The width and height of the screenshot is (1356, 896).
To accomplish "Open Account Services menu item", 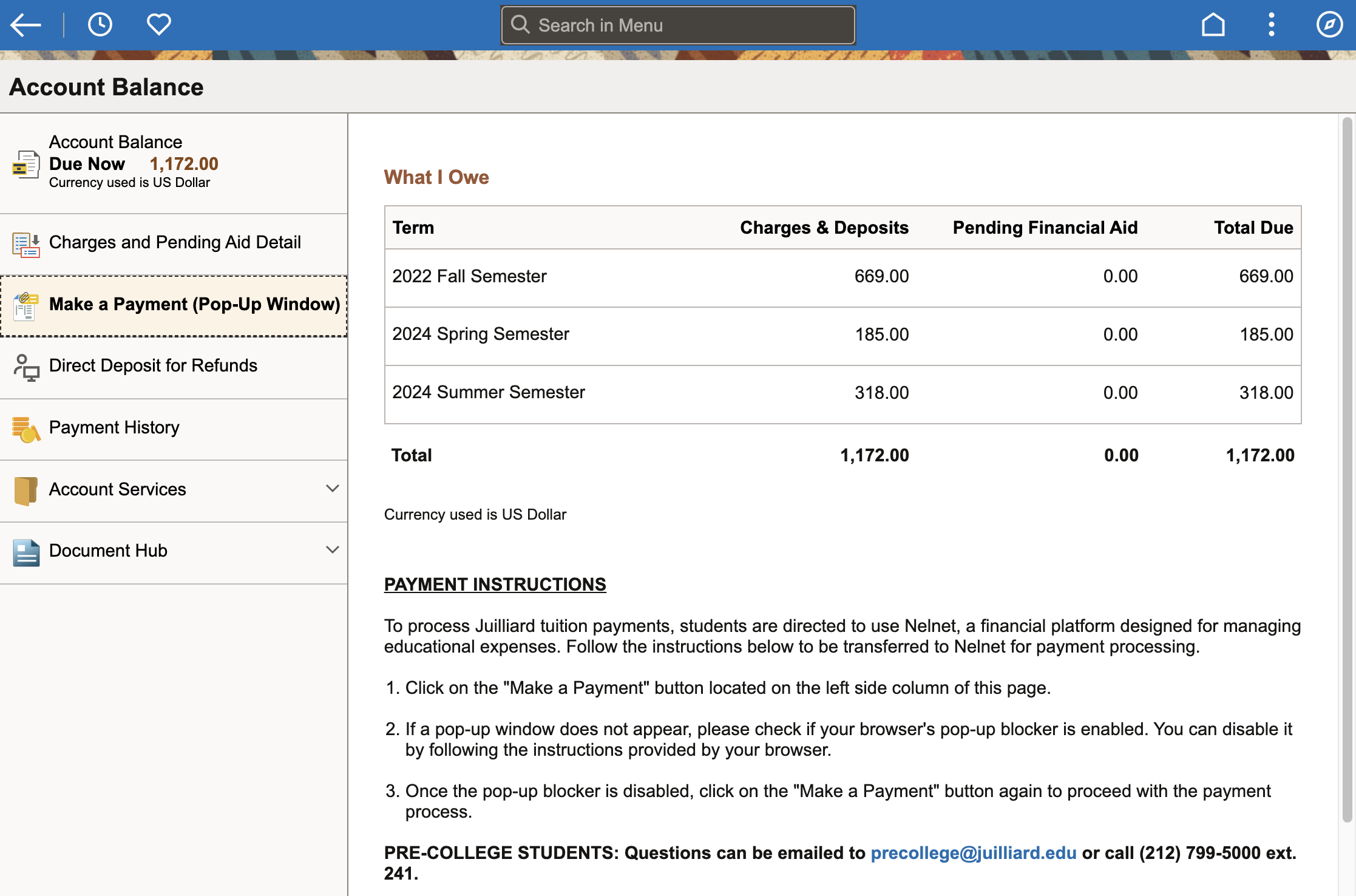I will click(x=174, y=491).
